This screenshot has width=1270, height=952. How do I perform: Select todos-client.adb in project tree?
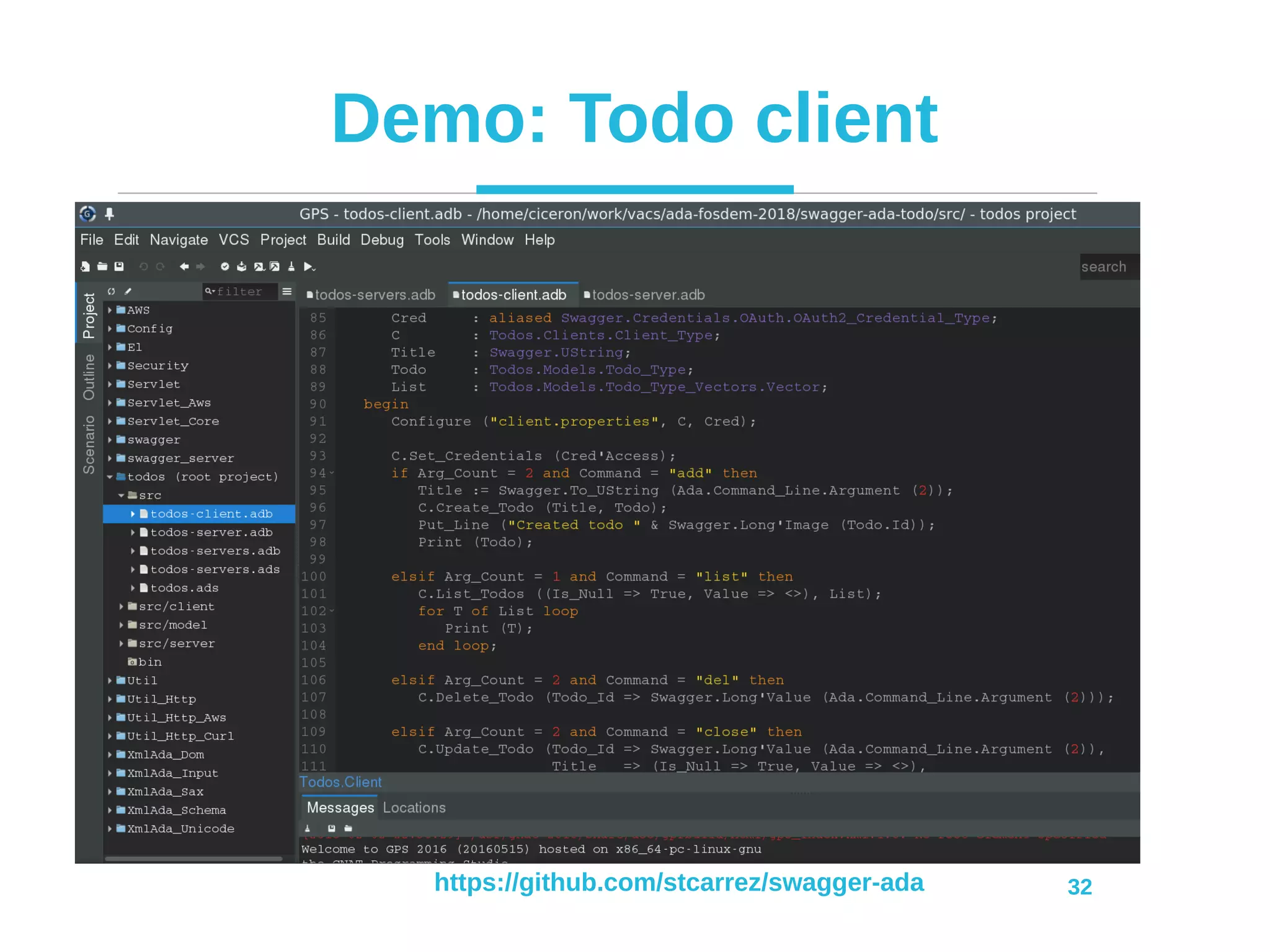[199, 514]
